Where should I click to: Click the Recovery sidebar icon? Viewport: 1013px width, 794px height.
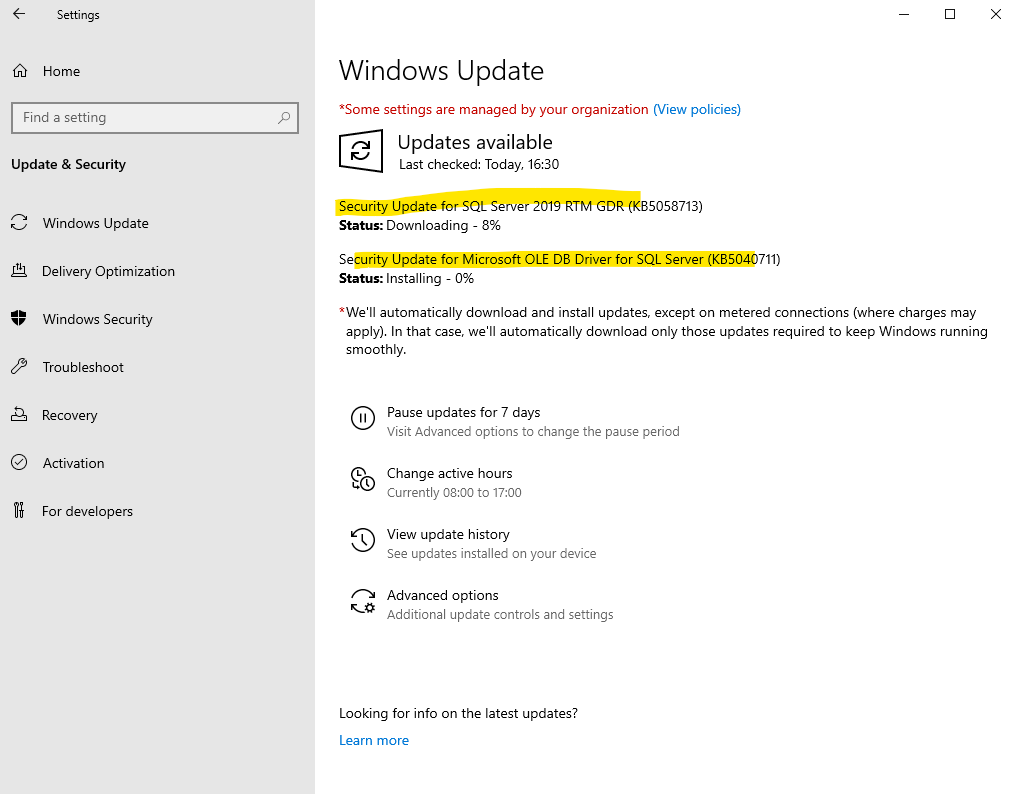tap(19, 415)
